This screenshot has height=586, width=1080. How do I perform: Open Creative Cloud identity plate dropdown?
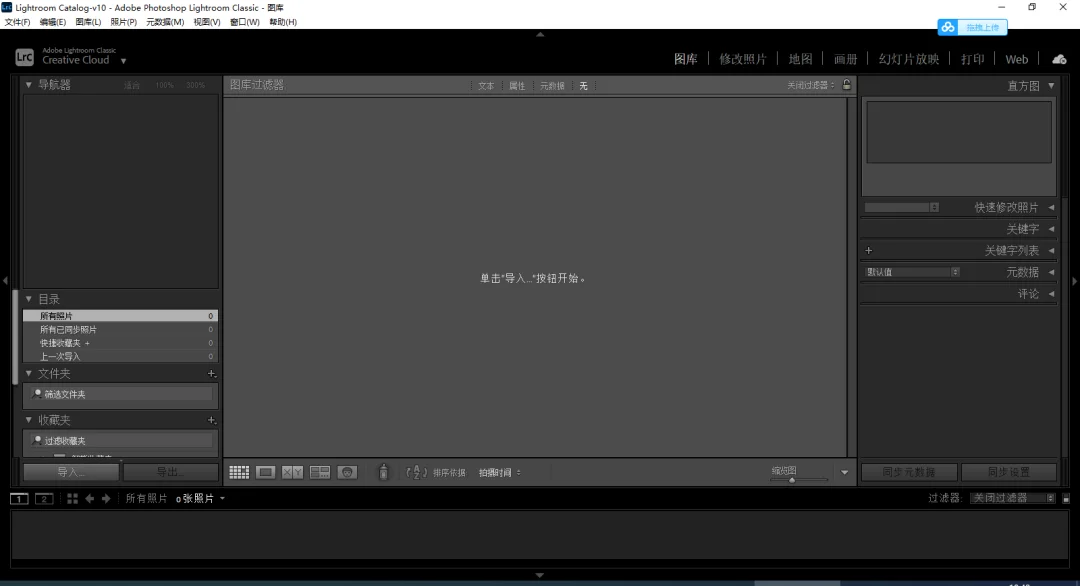123,61
